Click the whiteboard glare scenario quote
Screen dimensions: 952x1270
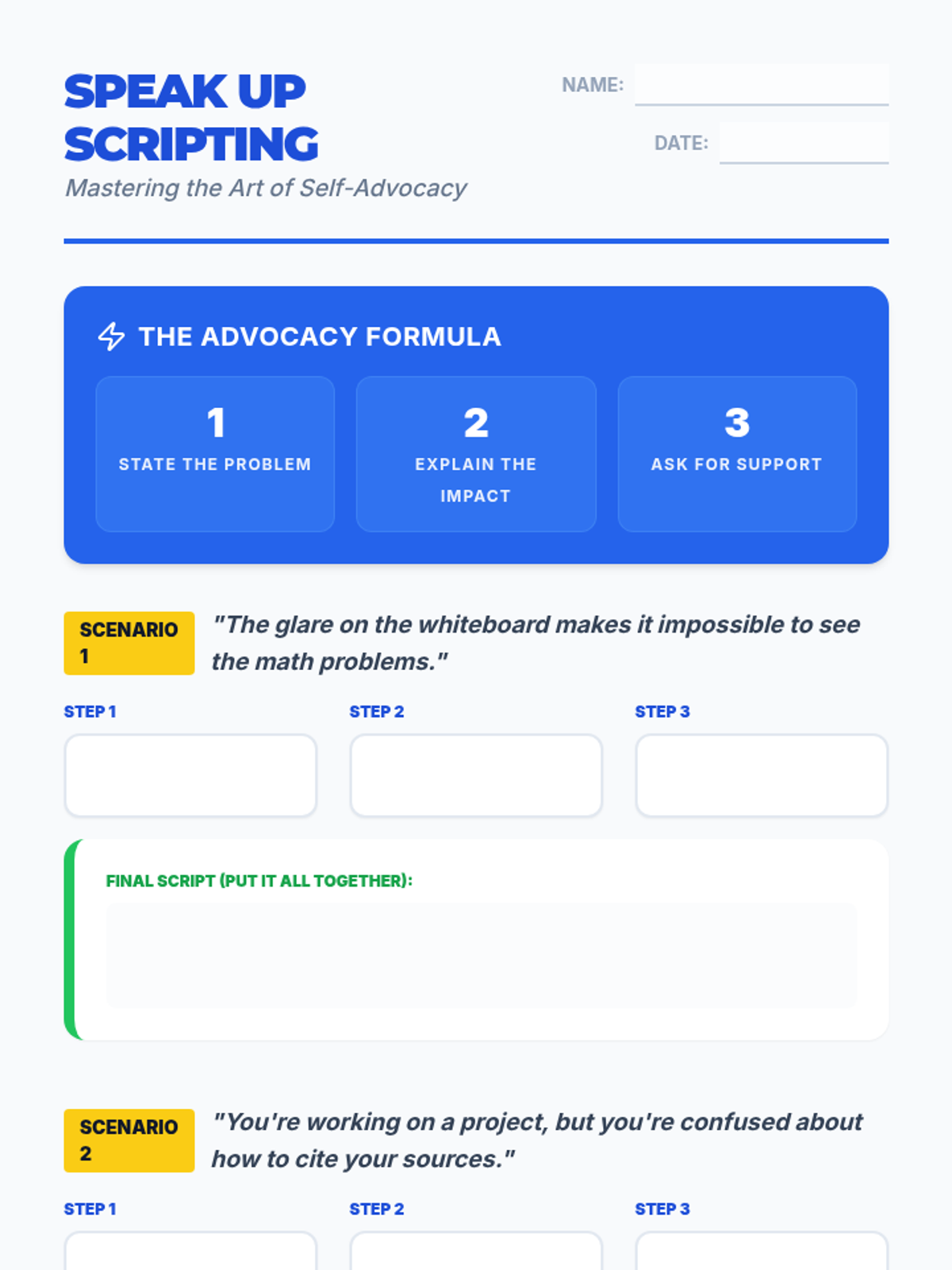pos(536,643)
